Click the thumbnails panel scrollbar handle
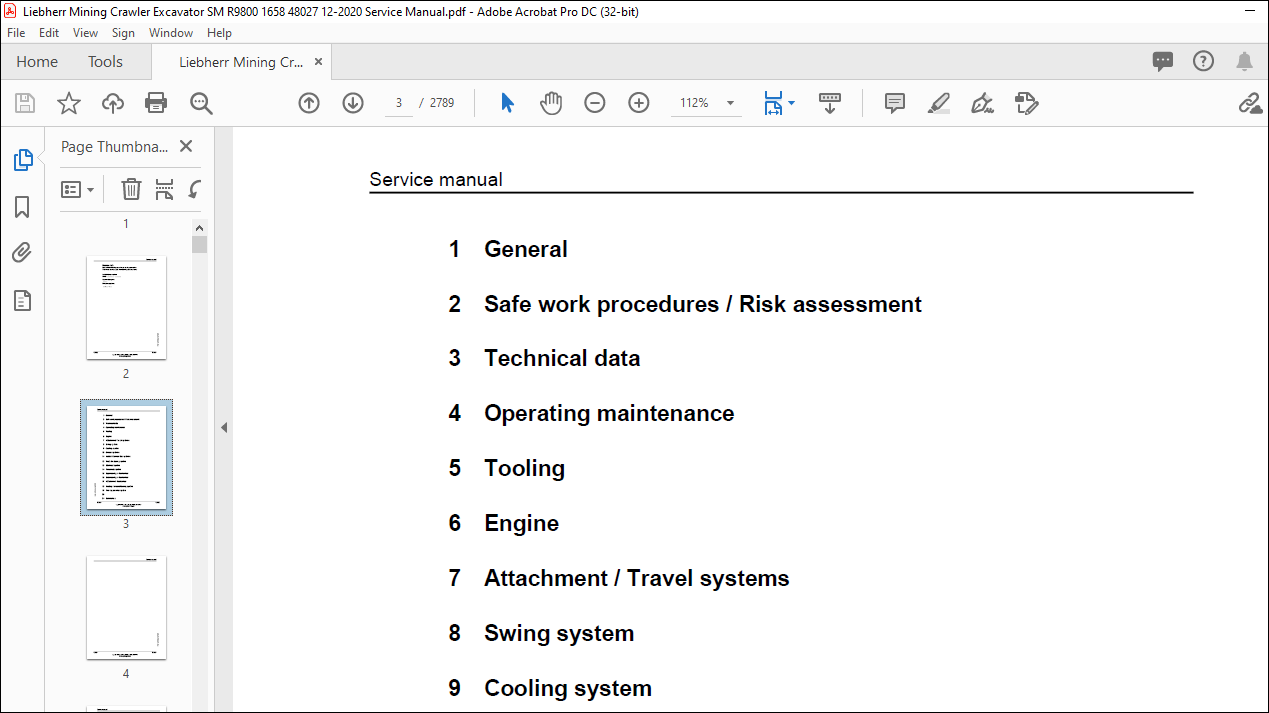Screen dimensions: 1269x713 199,245
